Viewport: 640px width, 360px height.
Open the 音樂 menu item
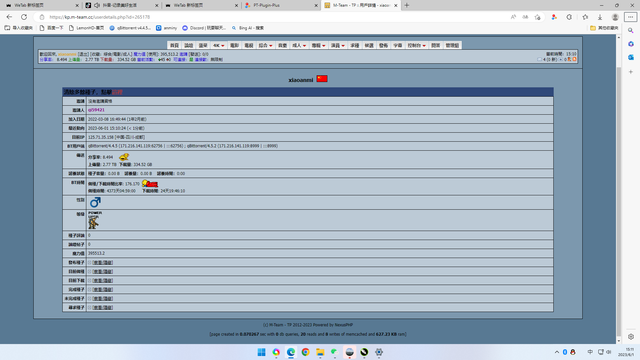282,45
